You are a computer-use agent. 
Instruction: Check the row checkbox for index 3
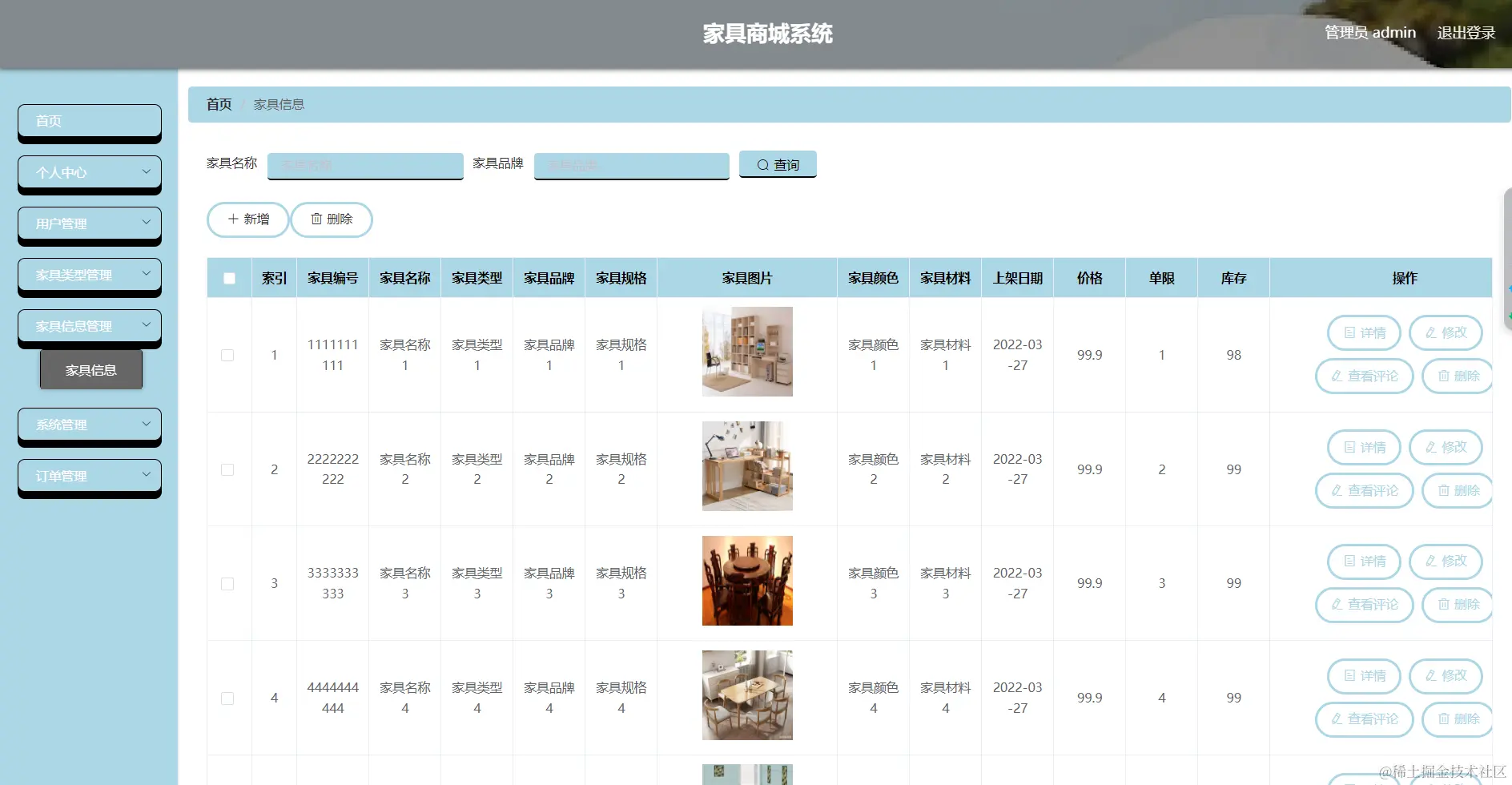point(227,584)
